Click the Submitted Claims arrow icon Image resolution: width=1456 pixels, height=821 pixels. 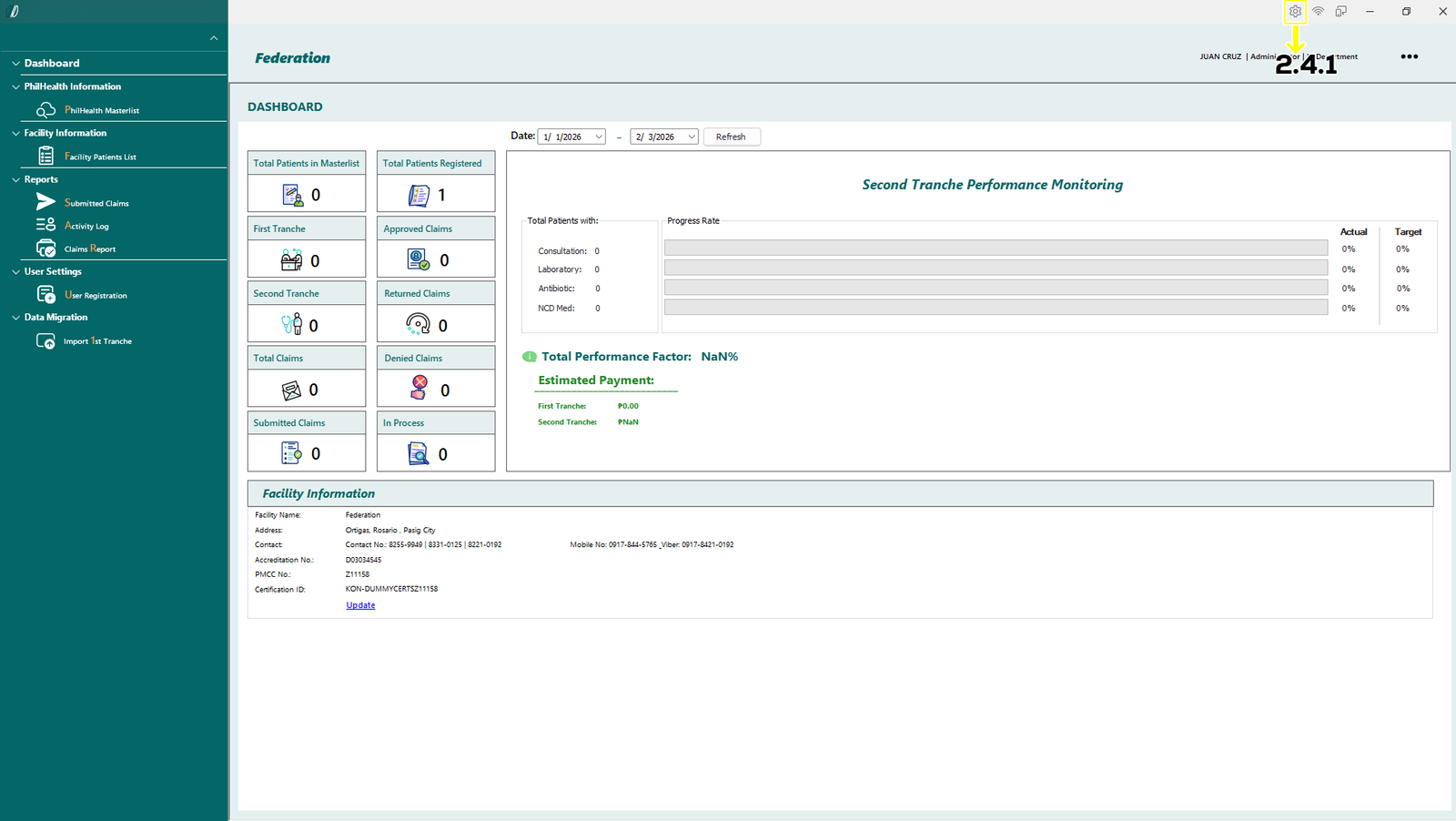tap(45, 202)
